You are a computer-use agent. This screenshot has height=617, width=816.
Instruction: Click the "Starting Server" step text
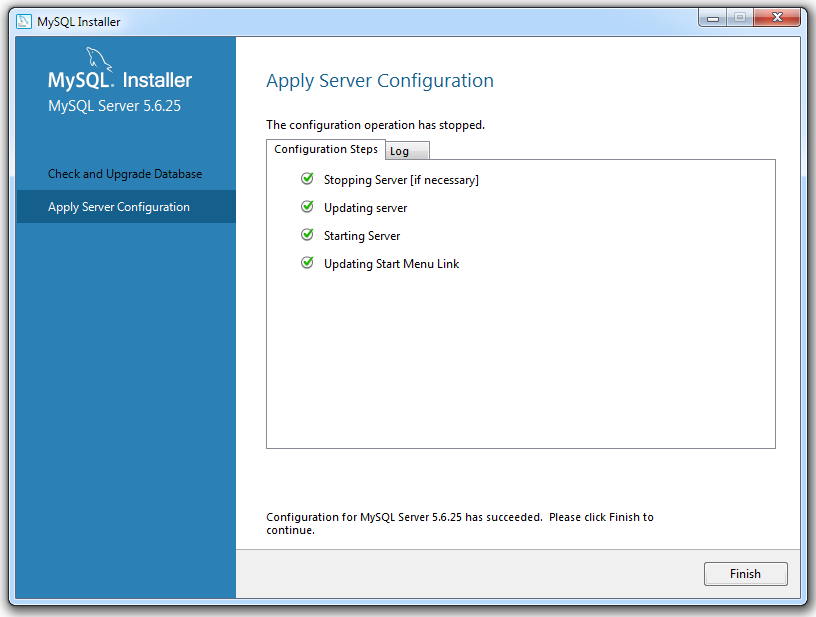point(362,236)
